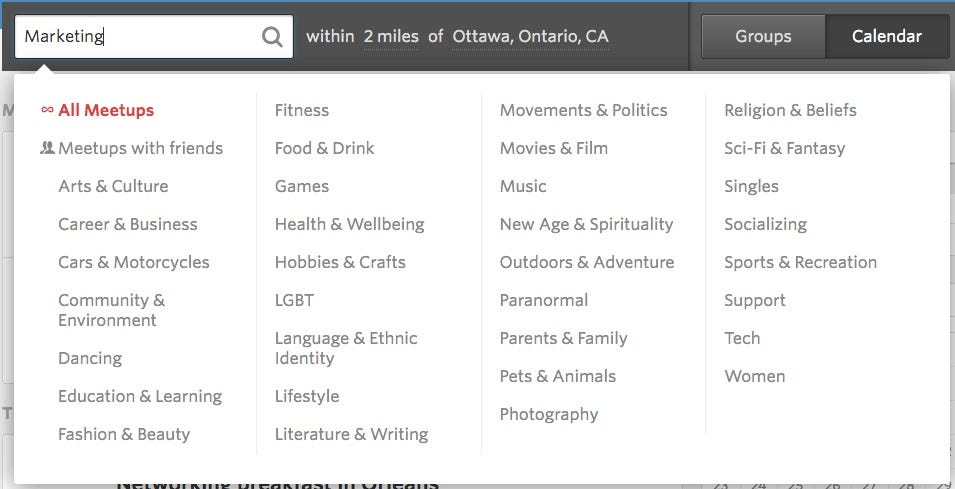Pick the Outdoors & Adventure category
The width and height of the screenshot is (955, 489).
click(x=587, y=262)
